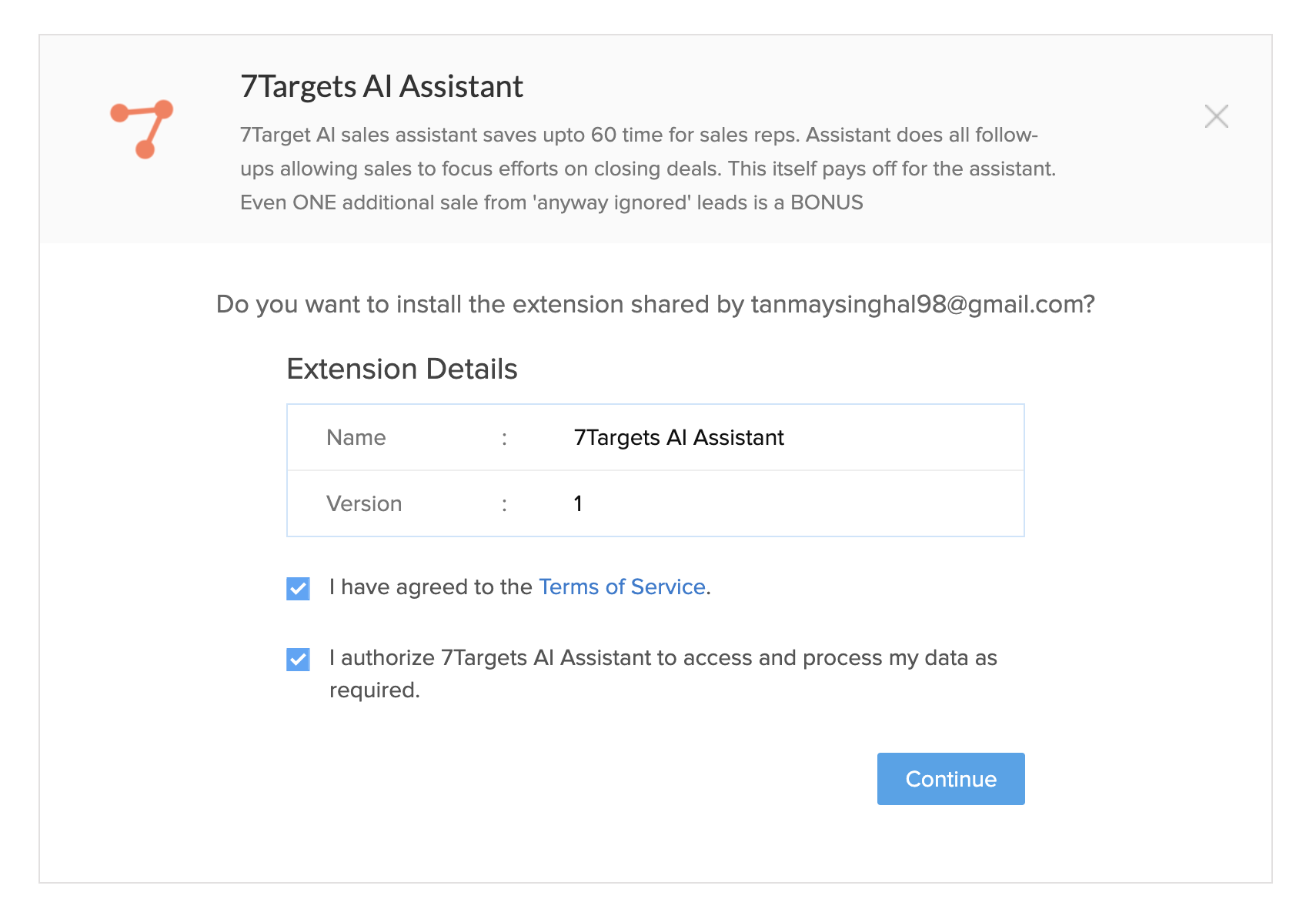Viewport: 1316px width, 919px height.
Task: Toggle the data access authorization checkbox
Action: tap(298, 660)
